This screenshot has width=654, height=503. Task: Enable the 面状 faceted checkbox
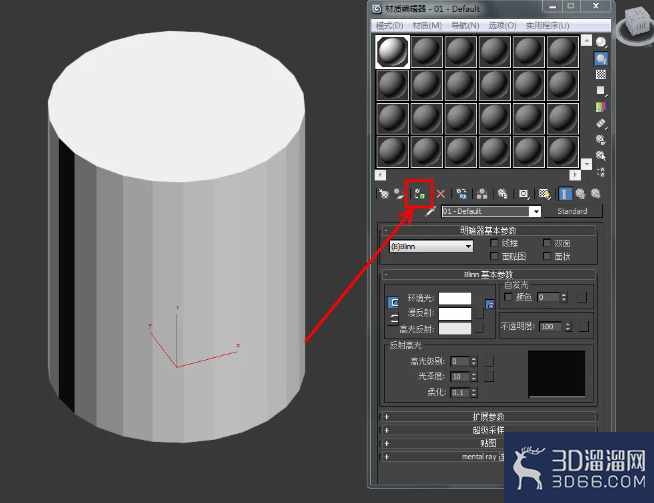[547, 256]
